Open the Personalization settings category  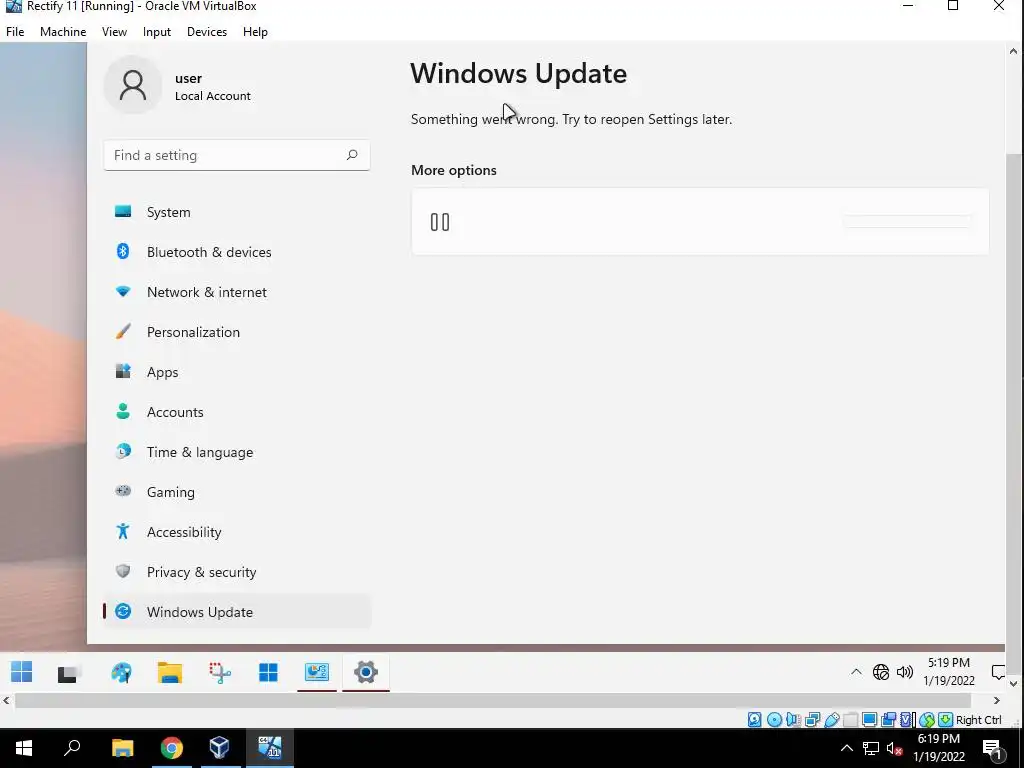coord(237,332)
